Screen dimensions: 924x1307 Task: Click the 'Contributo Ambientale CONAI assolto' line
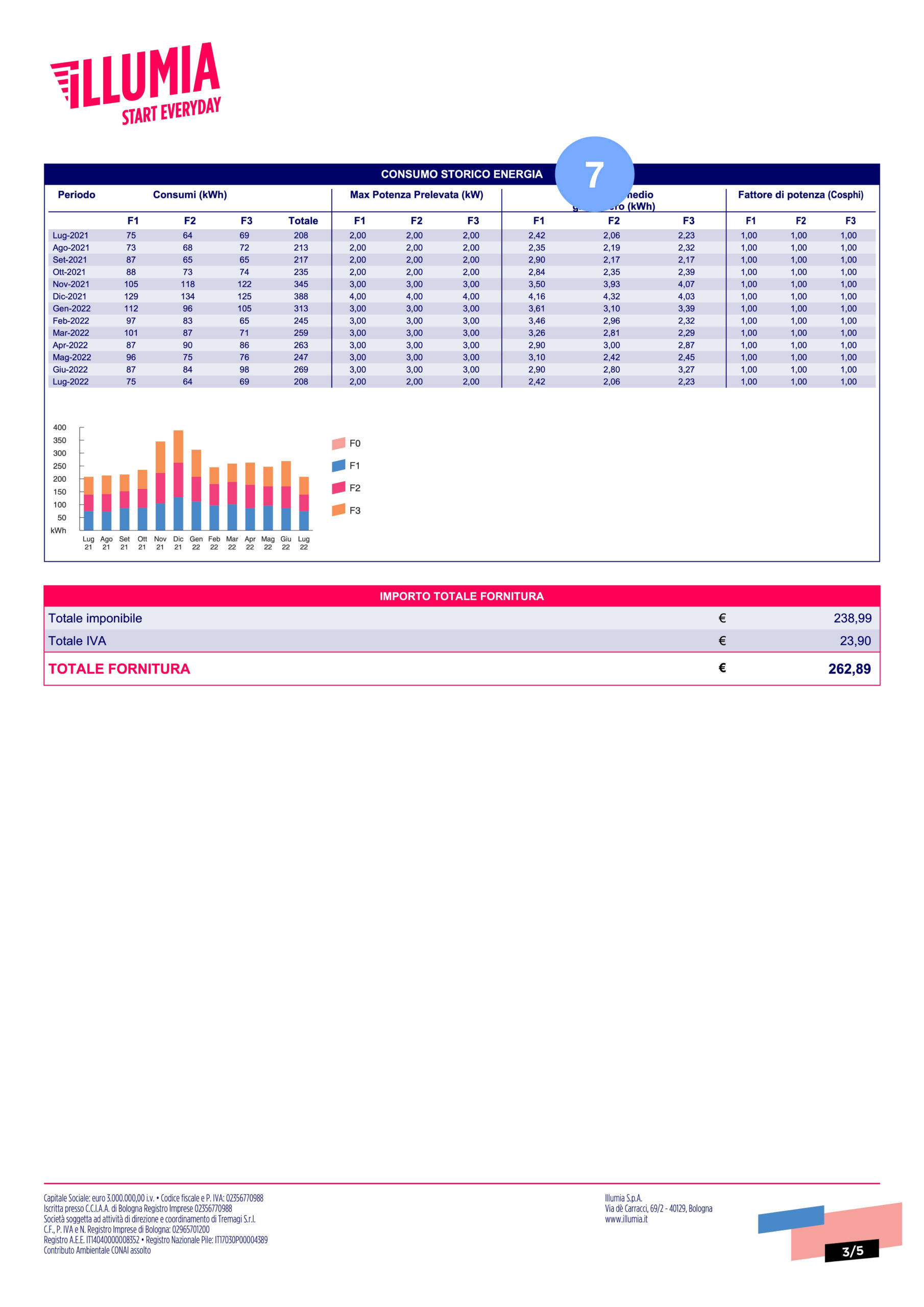[x=98, y=1251]
